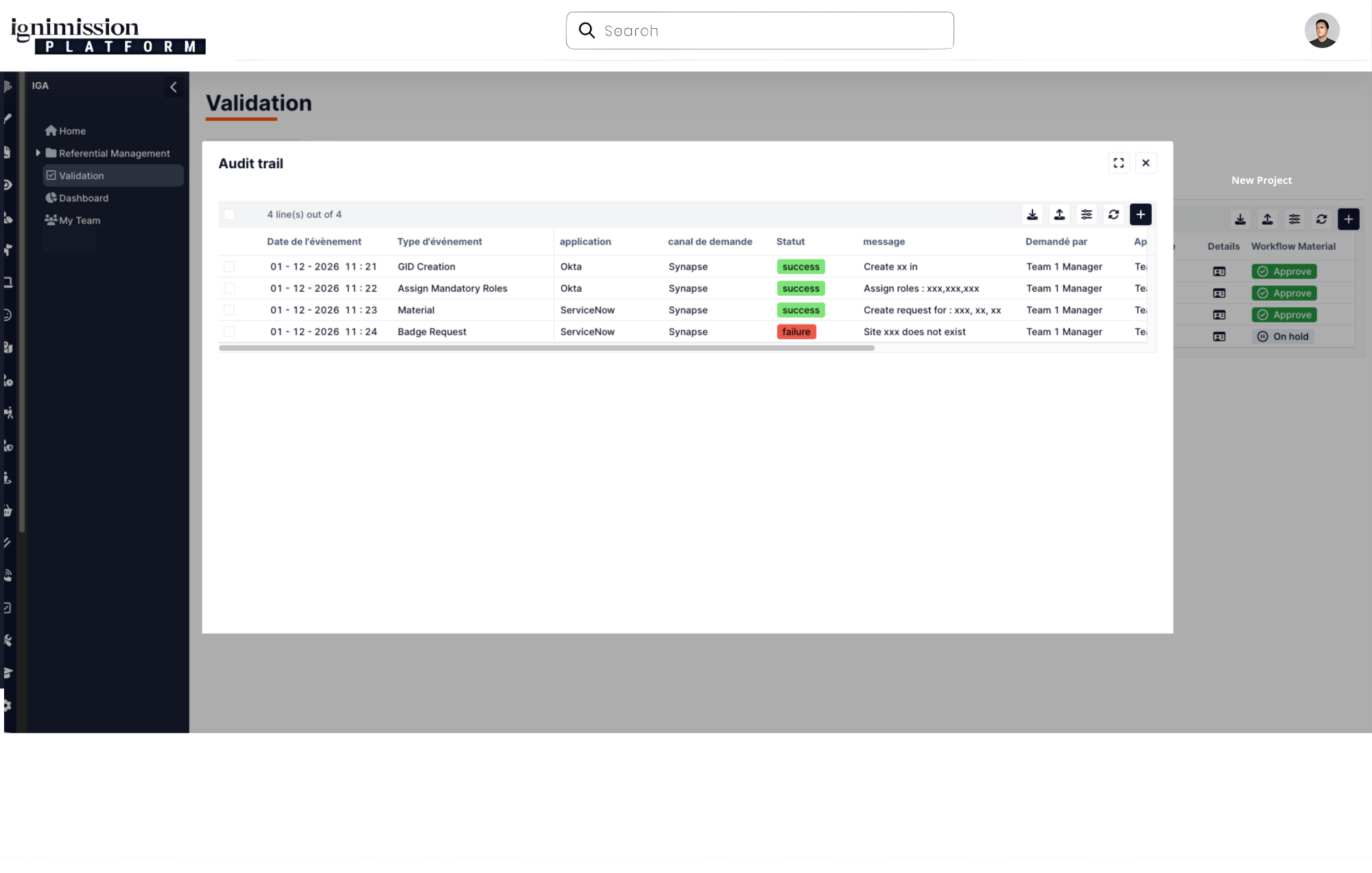1372x873 pixels.
Task: Click the On hold workflow button
Action: pos(1283,336)
